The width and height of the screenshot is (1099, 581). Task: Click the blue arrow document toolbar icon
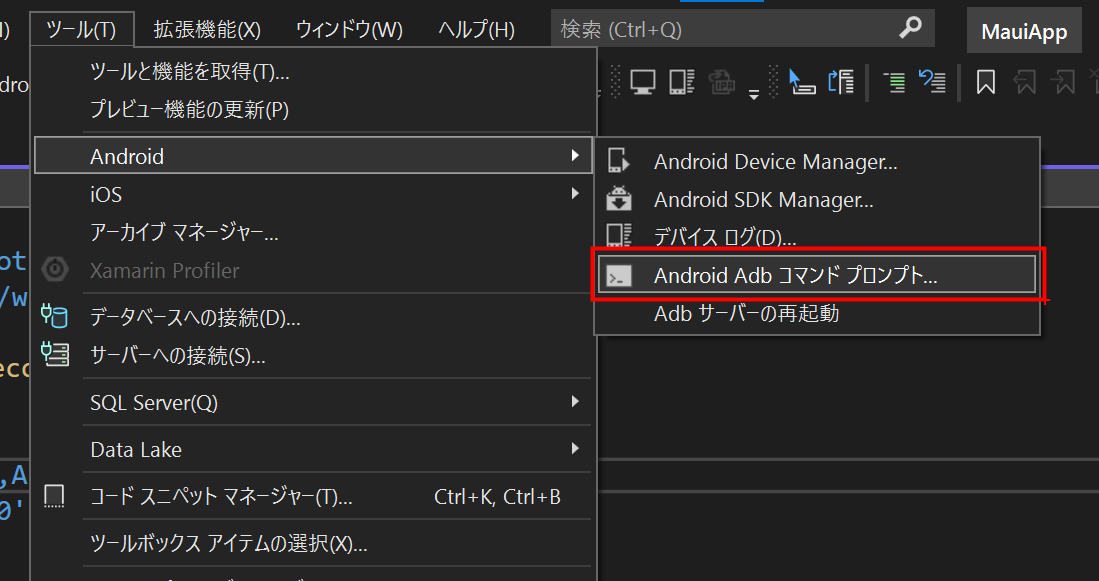point(840,82)
